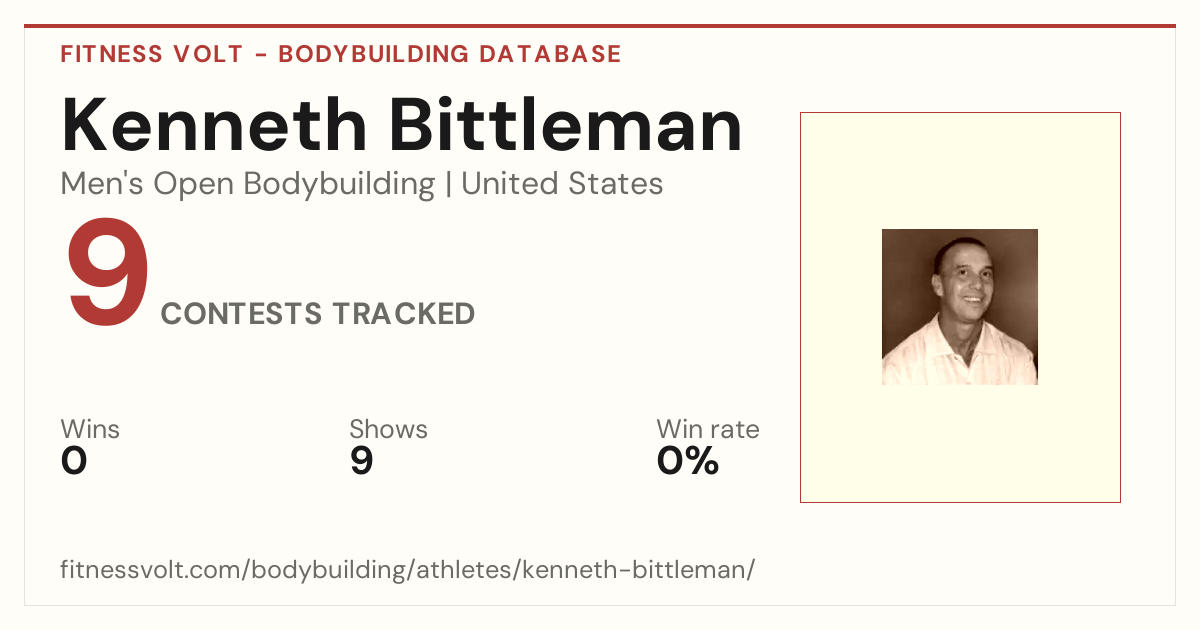Click the Shows value of 9
The image size is (1200, 630).
pyautogui.click(x=361, y=461)
